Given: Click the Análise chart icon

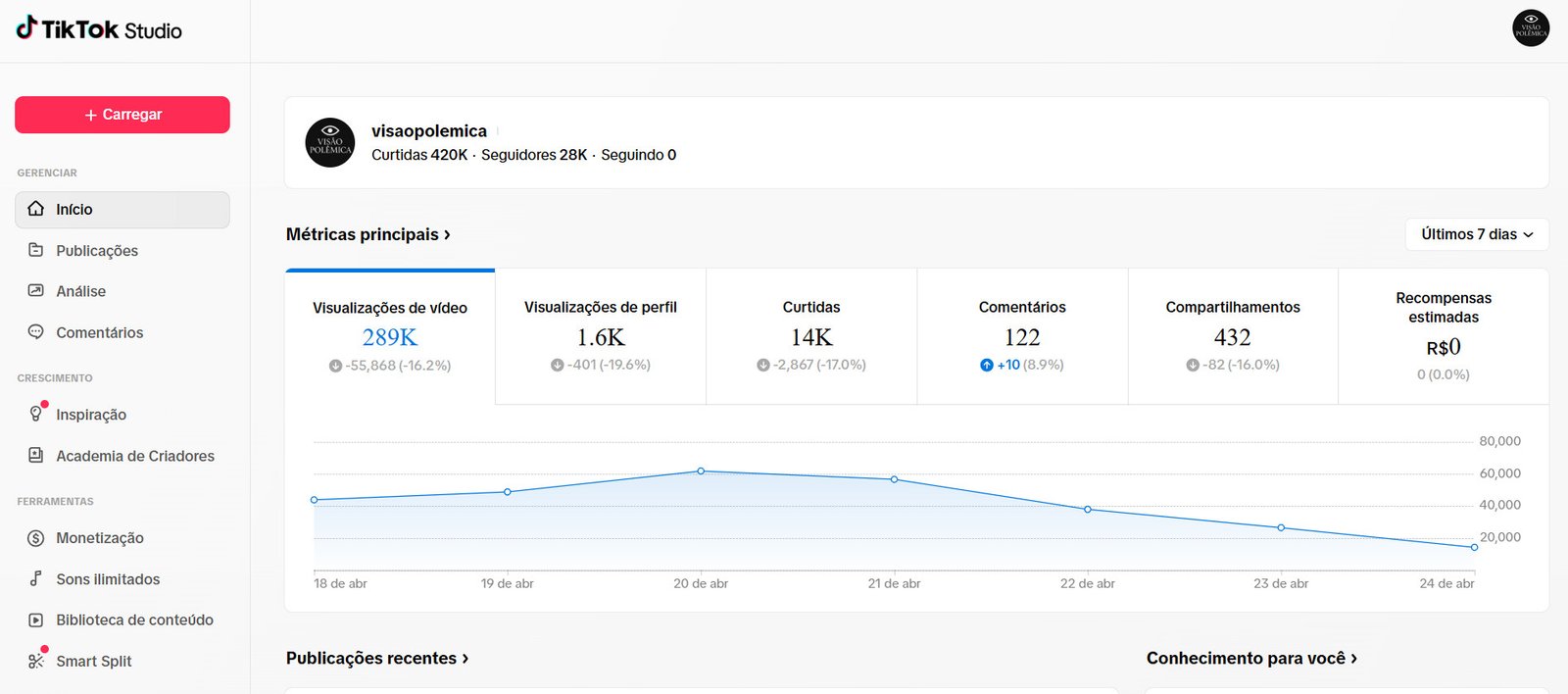Looking at the screenshot, I should 36,291.
